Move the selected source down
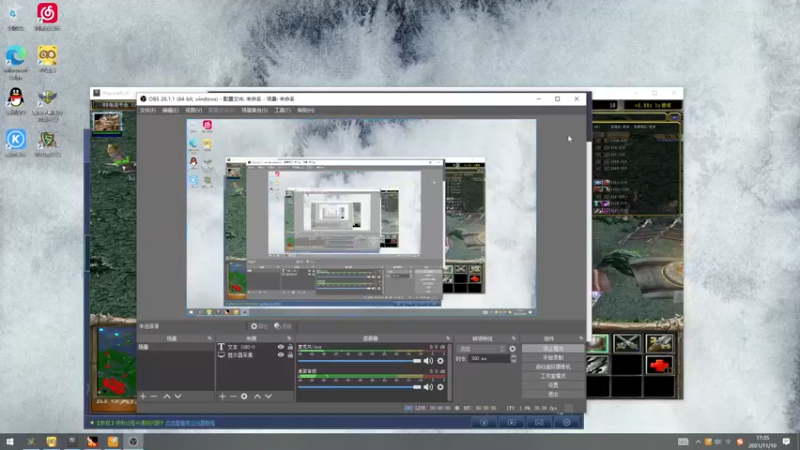This screenshot has width=800, height=450. [268, 396]
